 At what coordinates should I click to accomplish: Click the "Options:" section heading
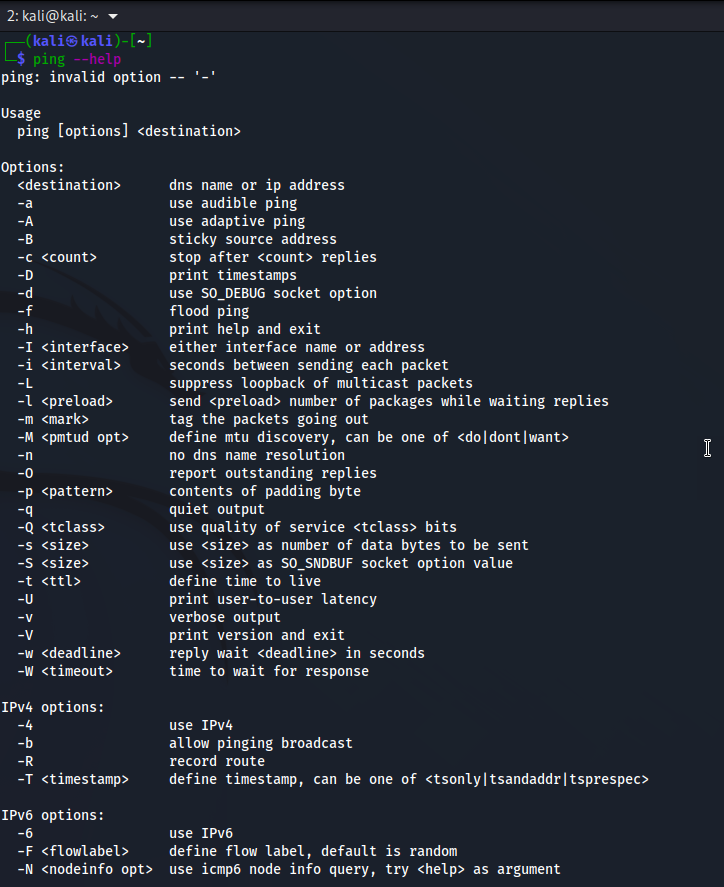click(33, 167)
